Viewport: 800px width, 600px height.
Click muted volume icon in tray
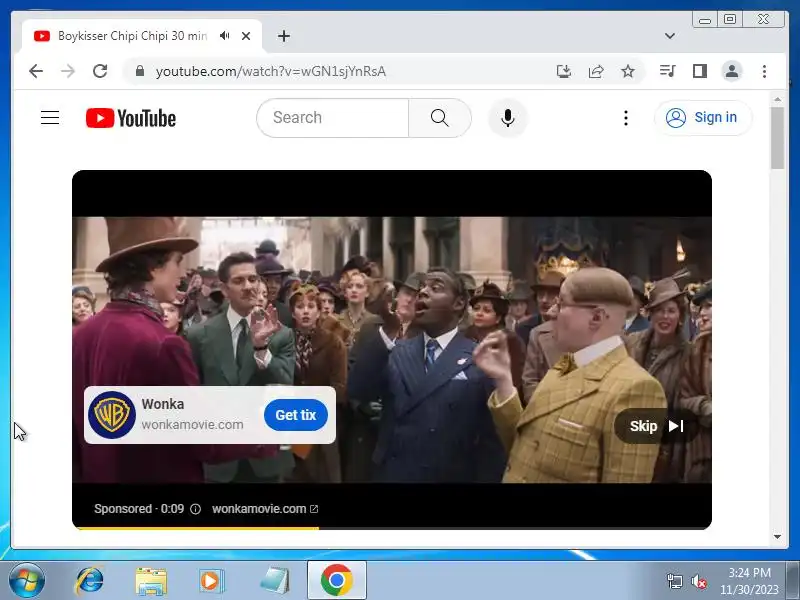point(698,581)
